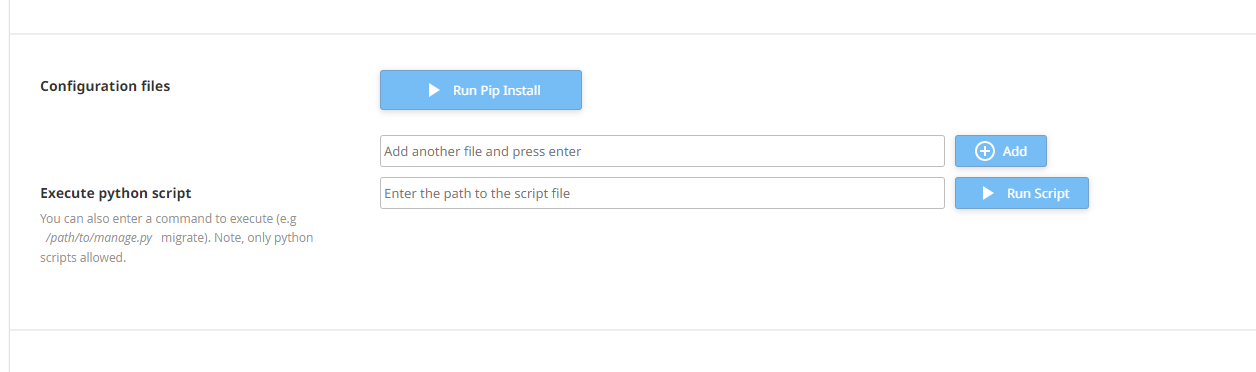Click the 'Add' label text on blue button
This screenshot has width=1256, height=372.
click(x=1015, y=151)
